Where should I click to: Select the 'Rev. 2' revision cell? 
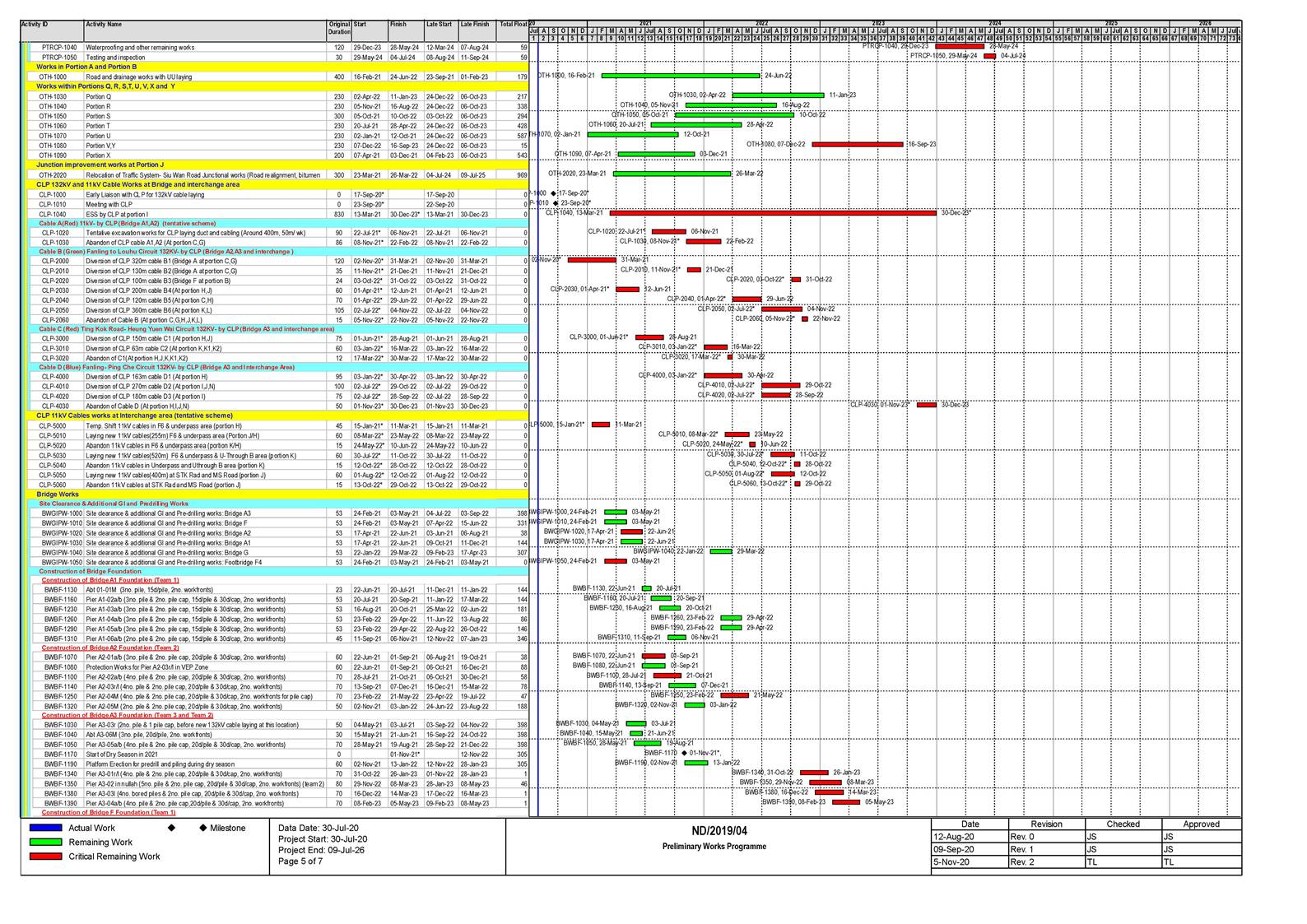[1046, 863]
